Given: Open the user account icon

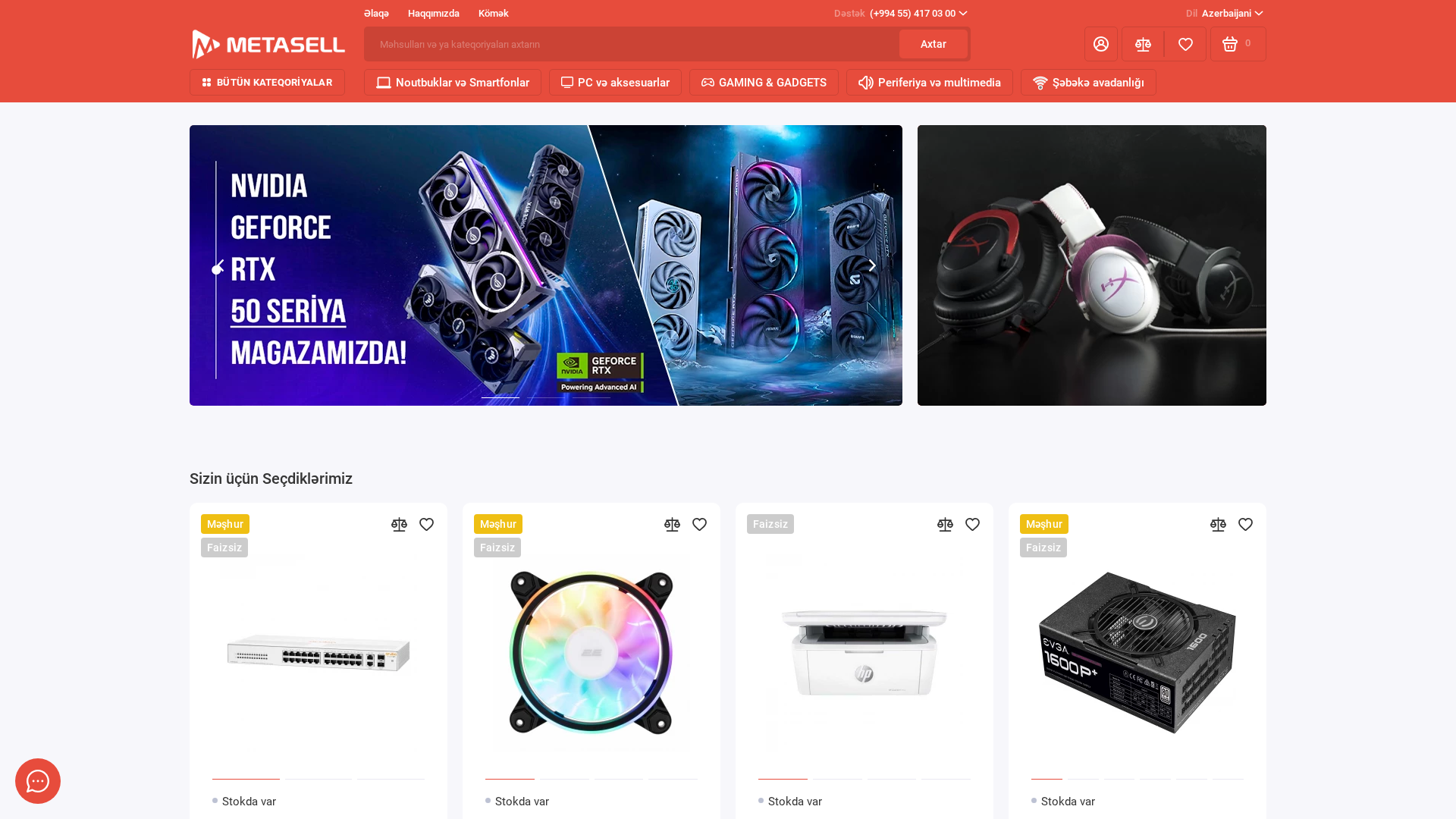Looking at the screenshot, I should (1101, 44).
